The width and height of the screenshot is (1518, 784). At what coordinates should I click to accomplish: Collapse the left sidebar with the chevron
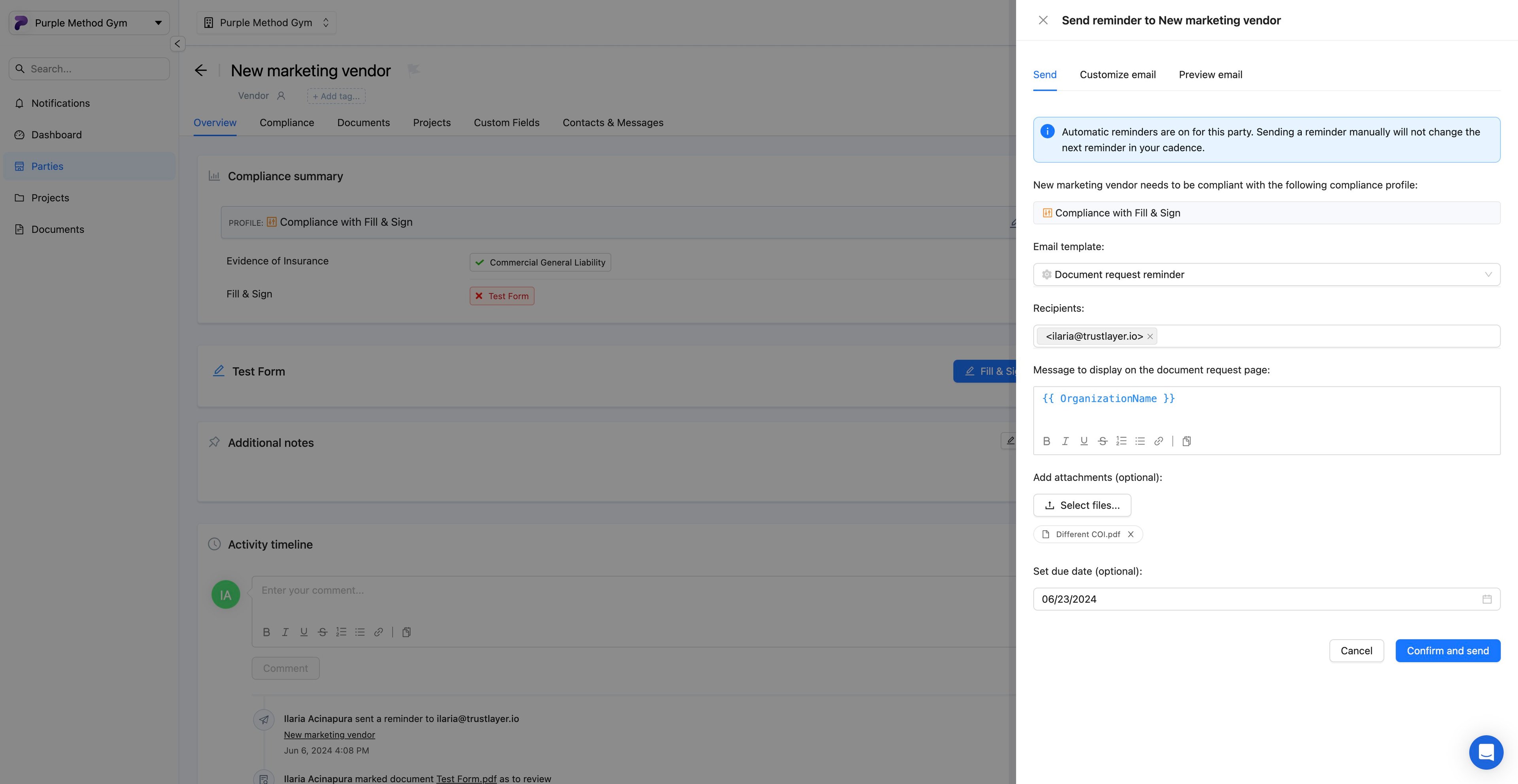[177, 43]
